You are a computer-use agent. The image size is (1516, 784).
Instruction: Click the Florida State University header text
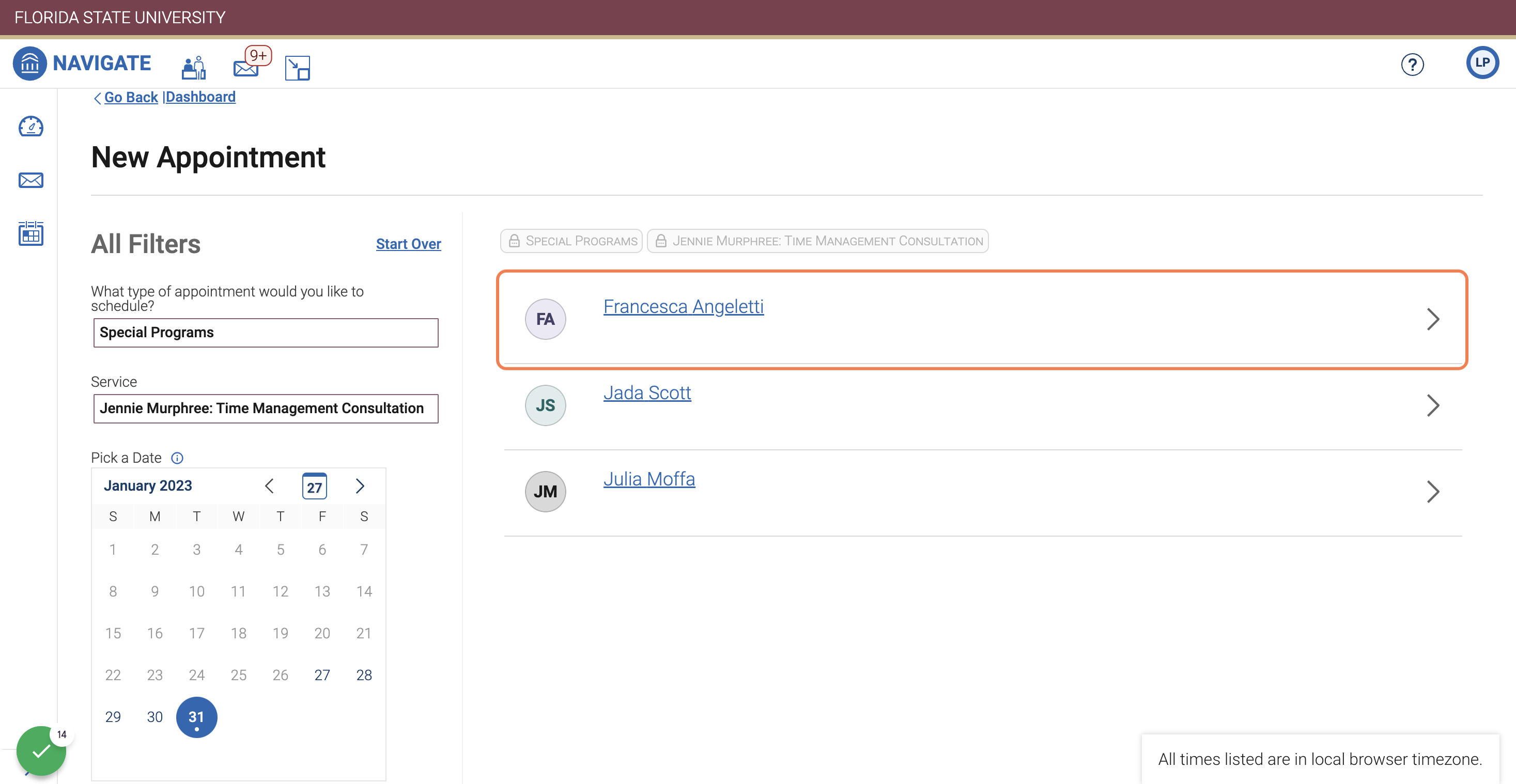point(120,18)
